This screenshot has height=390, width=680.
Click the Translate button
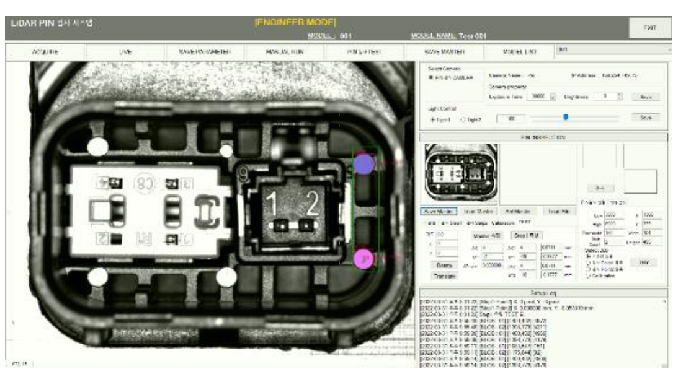[x=444, y=276]
